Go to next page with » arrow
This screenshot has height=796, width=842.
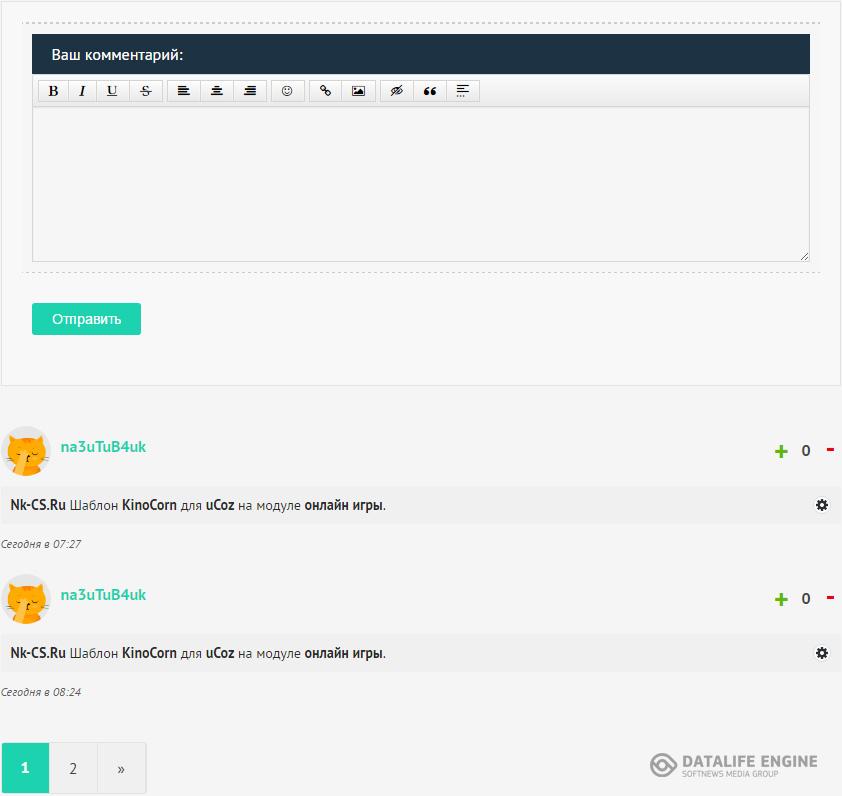click(121, 768)
